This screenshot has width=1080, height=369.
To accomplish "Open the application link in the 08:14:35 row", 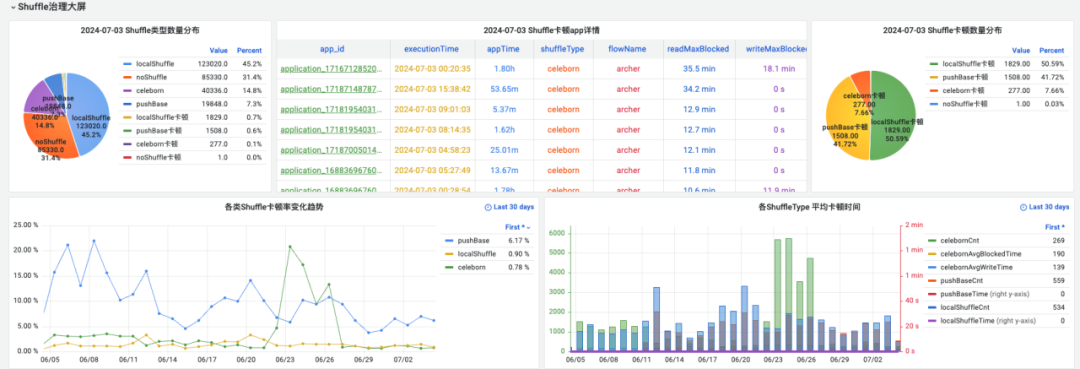I will pyautogui.click(x=331, y=129).
